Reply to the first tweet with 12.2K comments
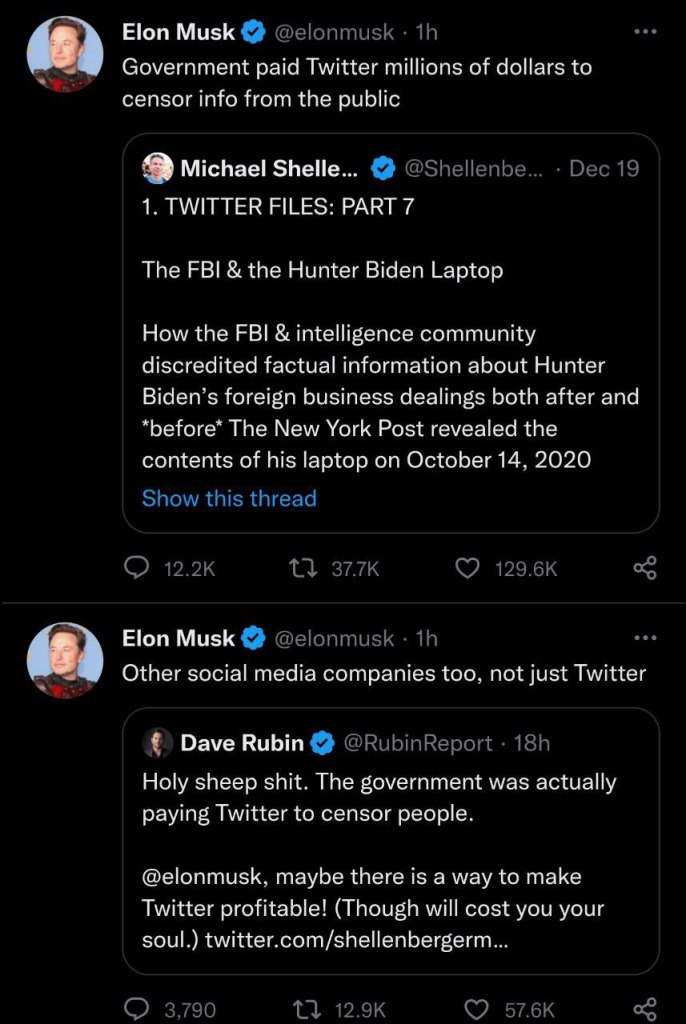 click(136, 568)
